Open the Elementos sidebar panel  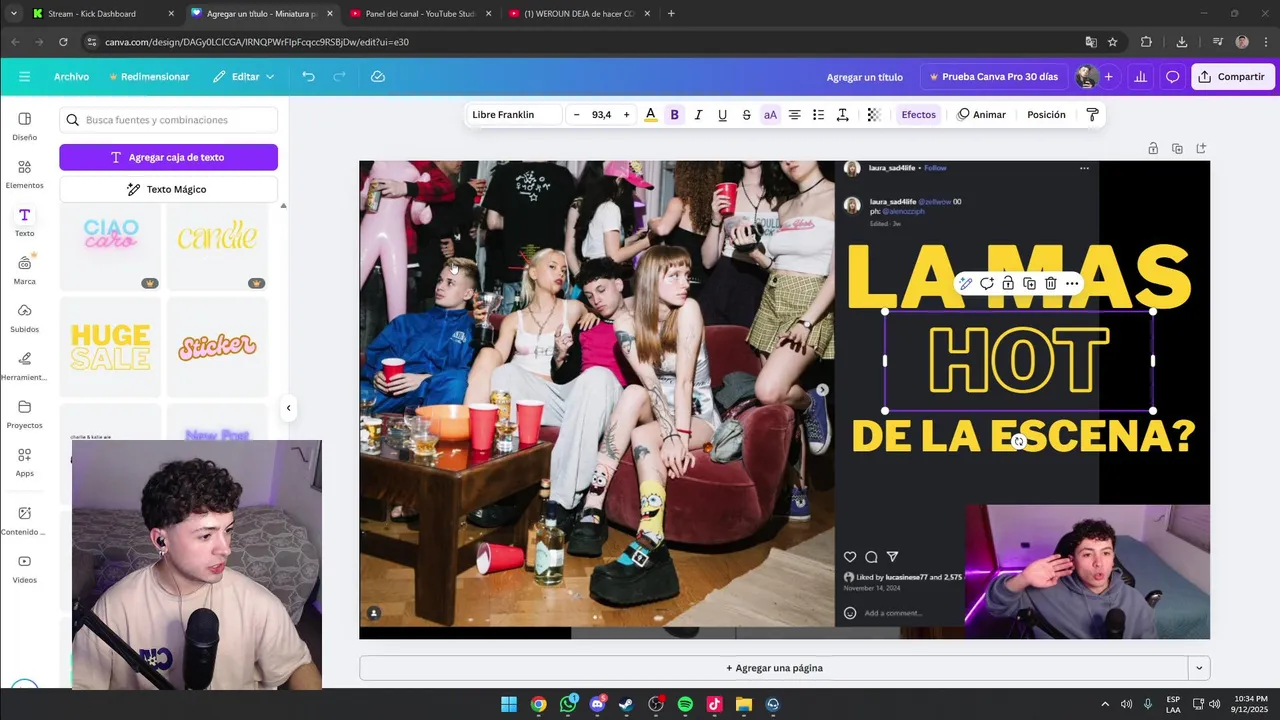pos(25,174)
